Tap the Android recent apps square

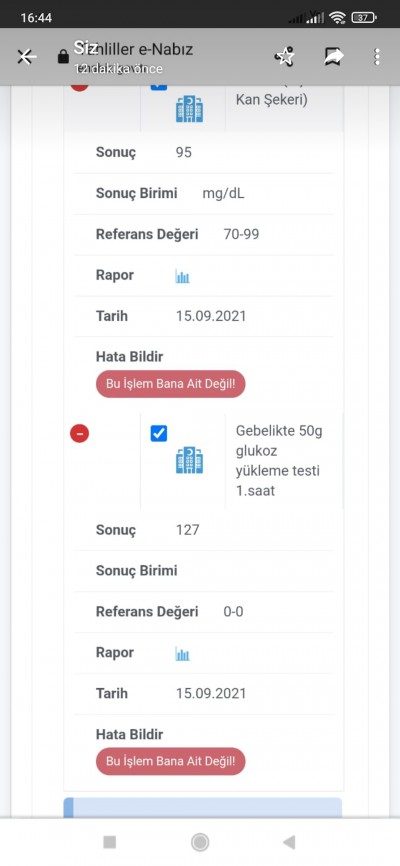click(110, 842)
